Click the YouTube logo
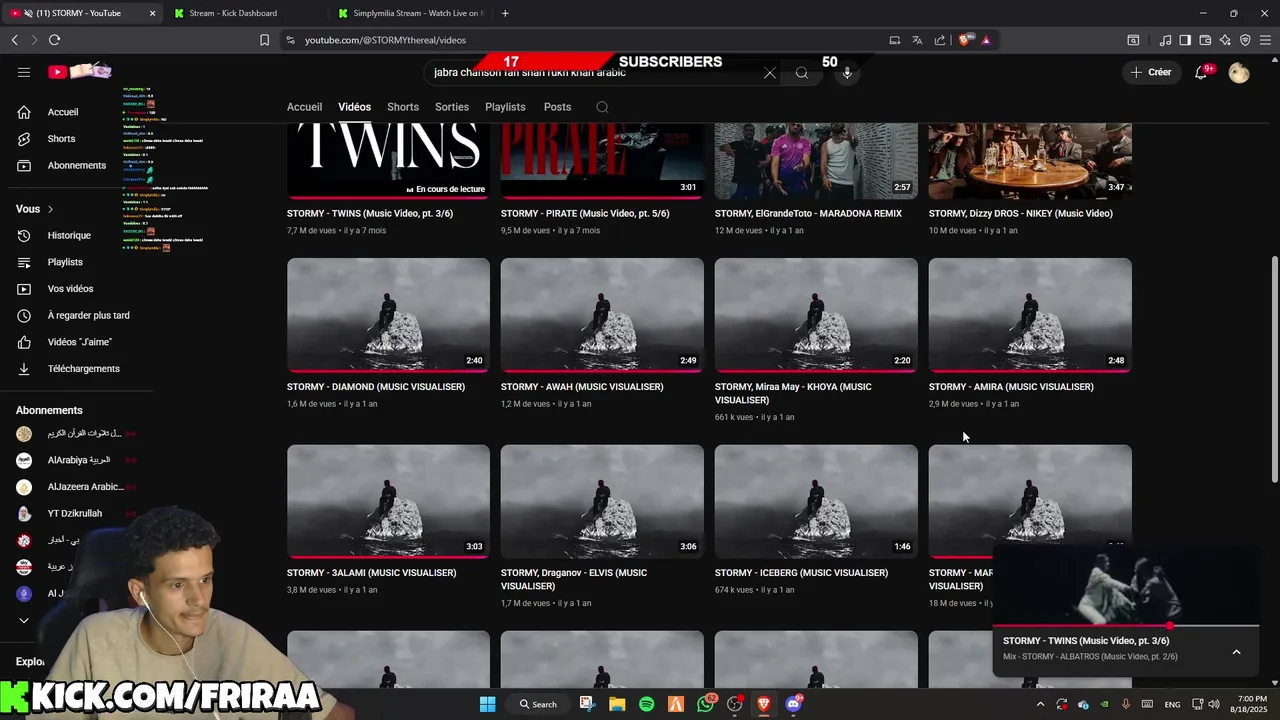This screenshot has width=1280, height=720. (80, 72)
